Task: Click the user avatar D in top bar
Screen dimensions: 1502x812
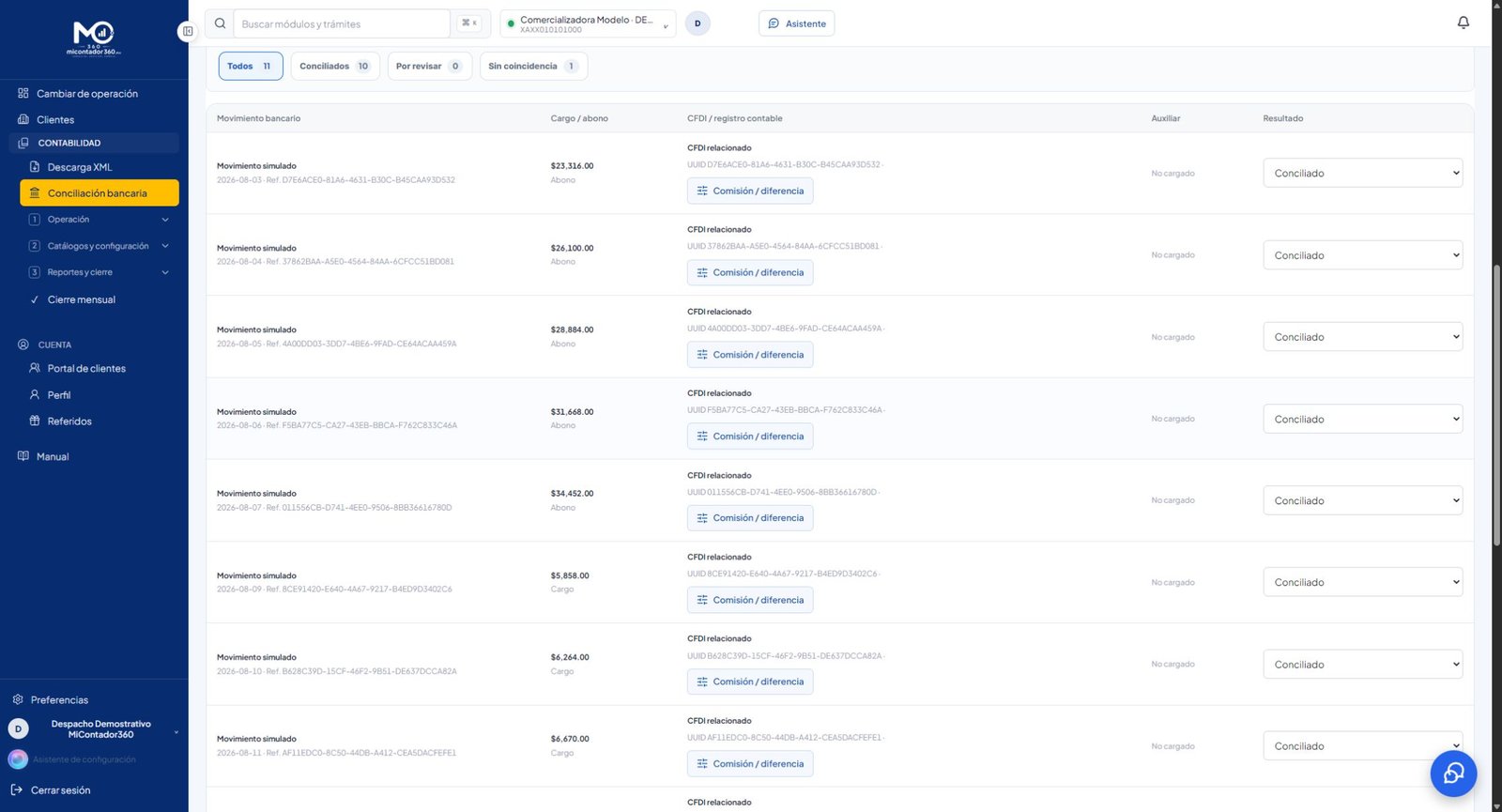Action: 697,23
